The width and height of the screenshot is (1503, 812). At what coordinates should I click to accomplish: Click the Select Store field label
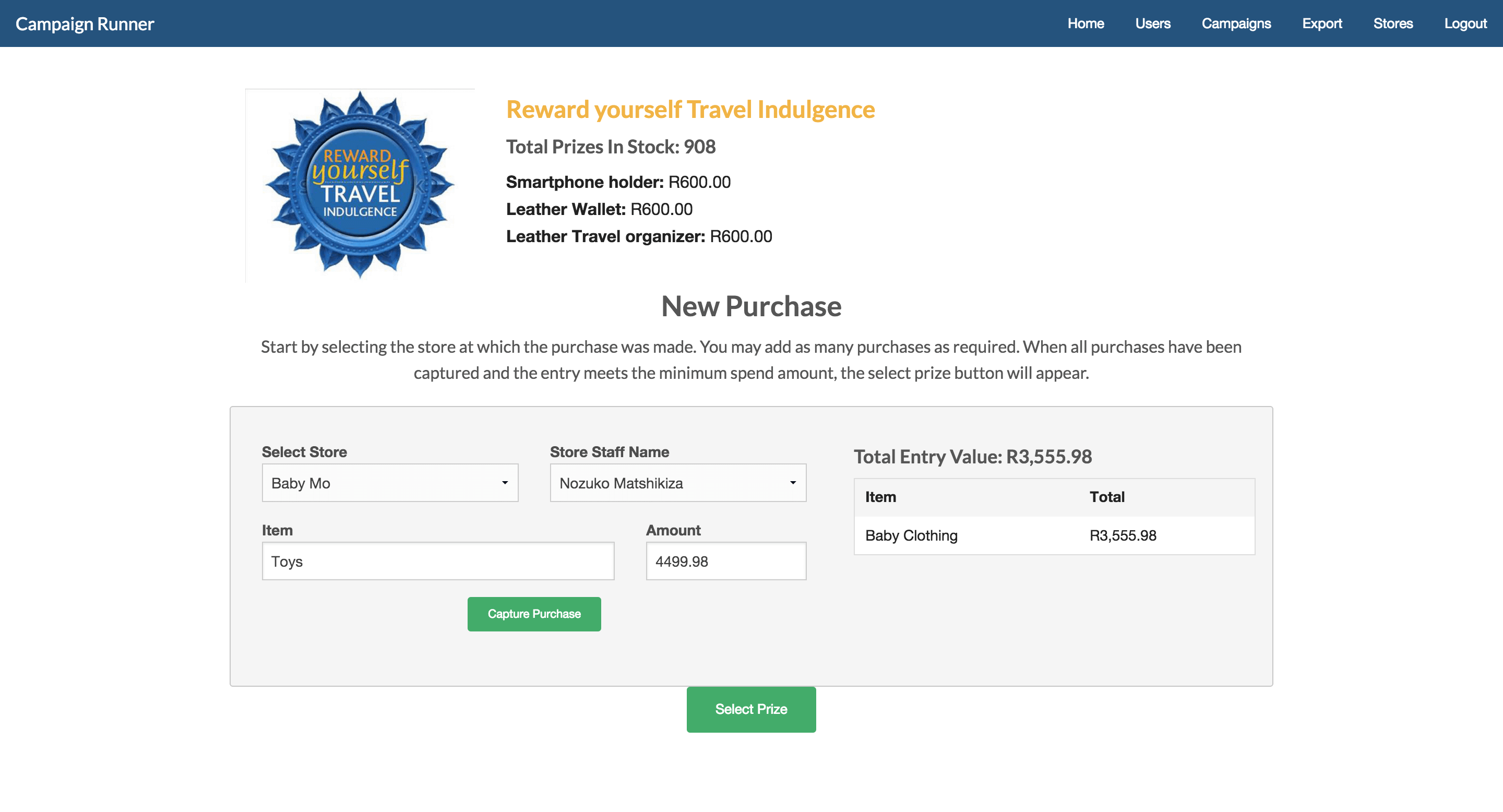[x=304, y=452]
